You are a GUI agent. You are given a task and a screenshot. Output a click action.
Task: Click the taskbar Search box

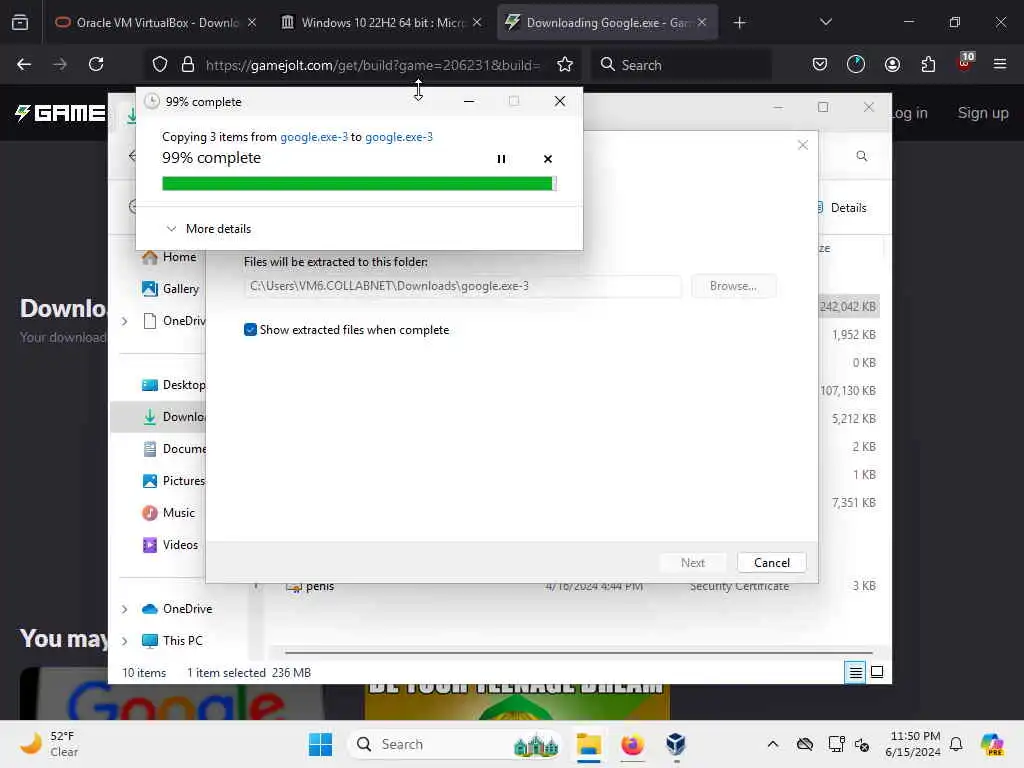[455, 744]
